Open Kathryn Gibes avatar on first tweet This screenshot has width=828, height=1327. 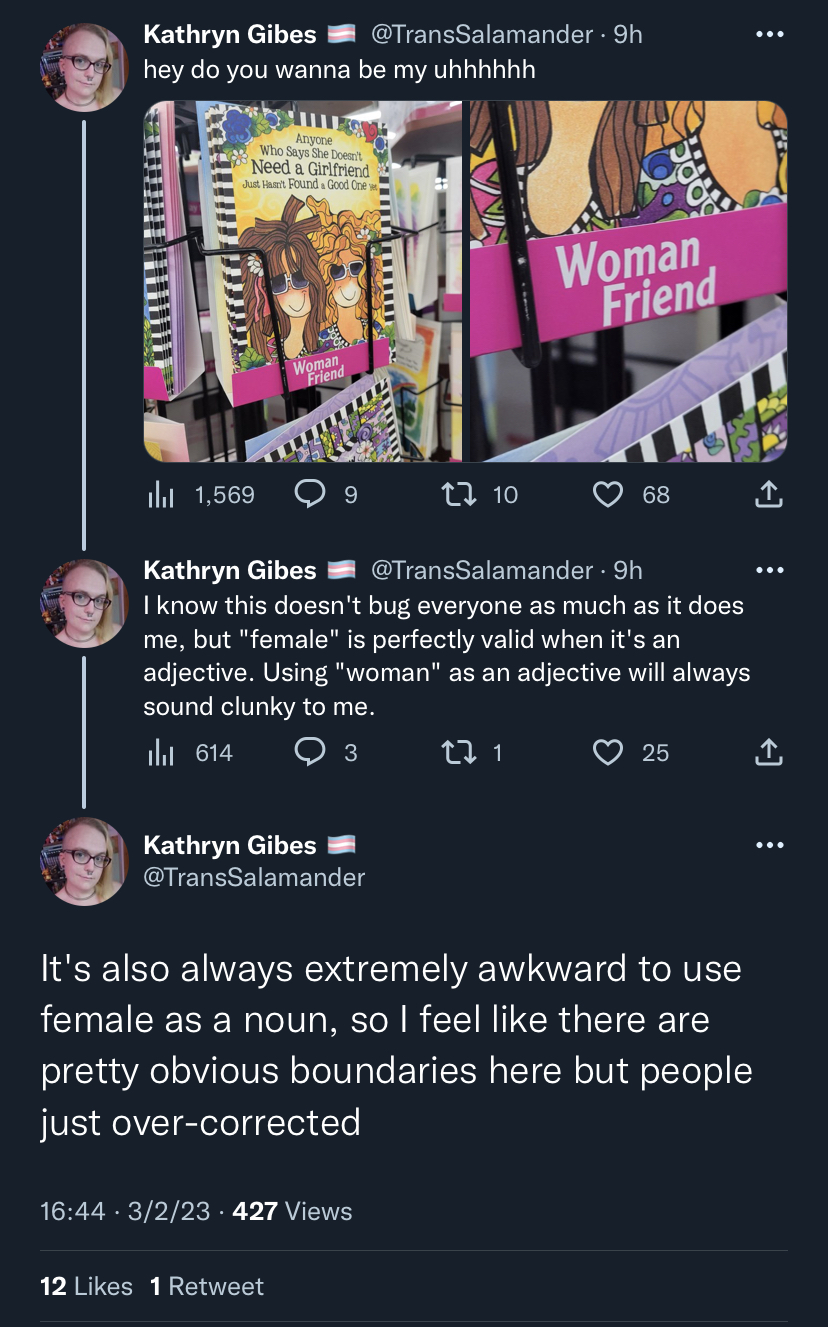[84, 66]
